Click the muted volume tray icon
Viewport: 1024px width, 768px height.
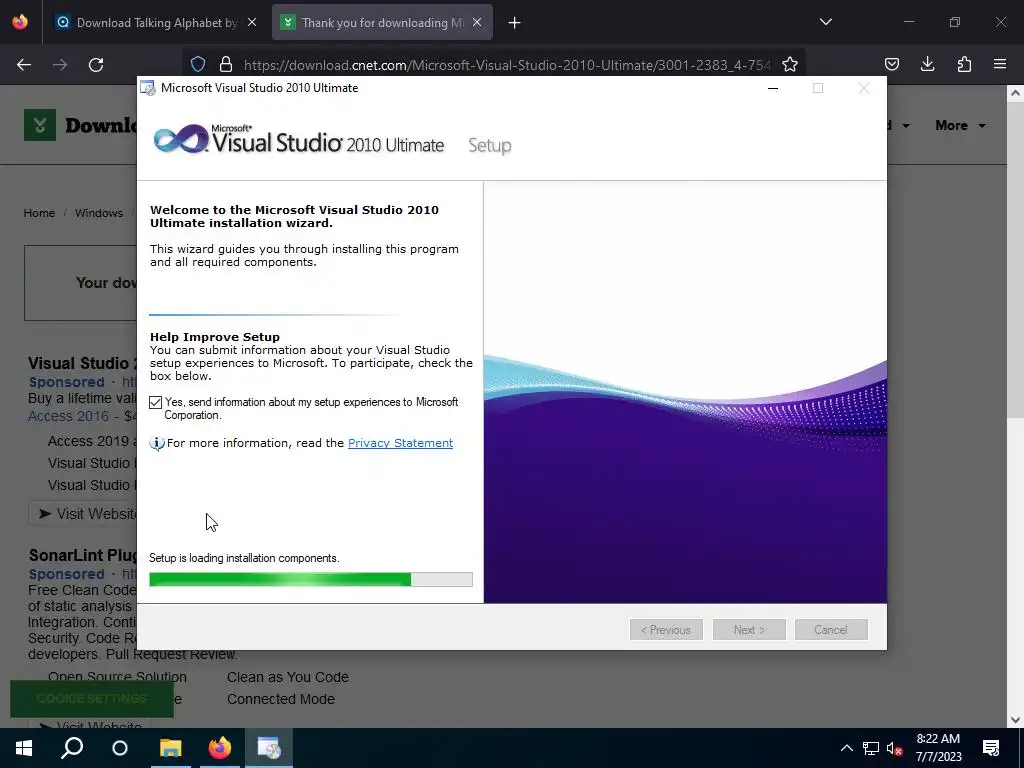[895, 748]
